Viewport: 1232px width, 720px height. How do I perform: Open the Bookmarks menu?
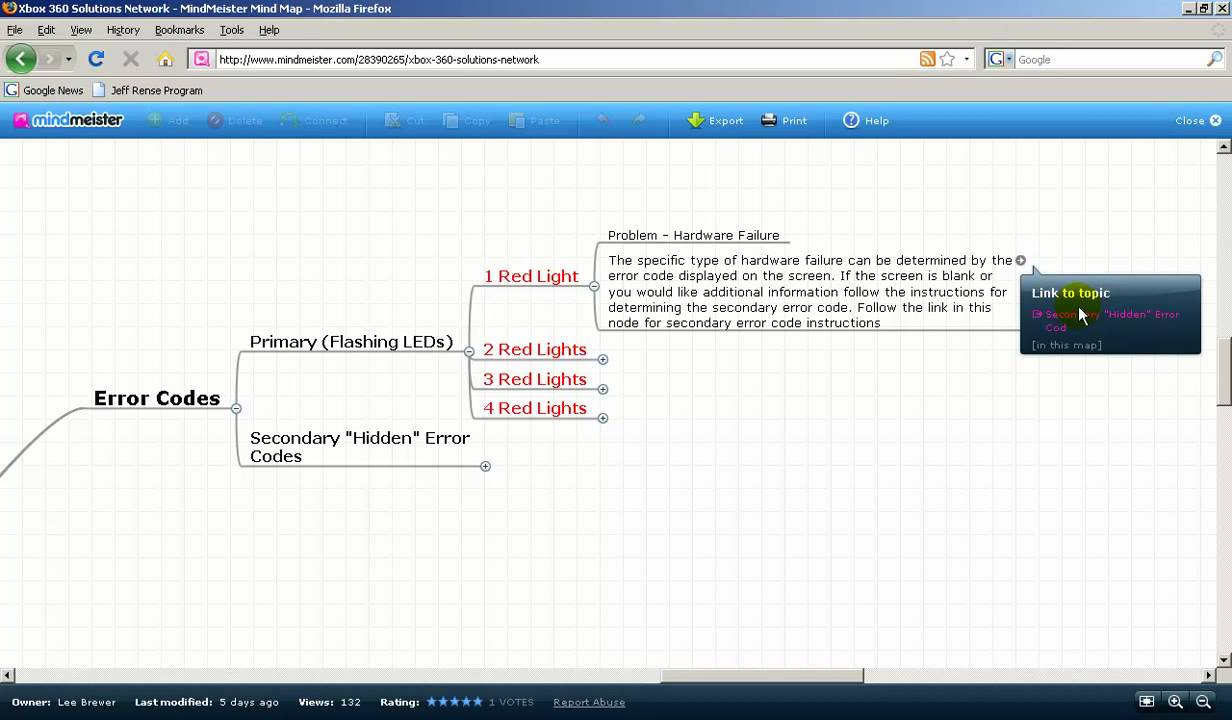(x=179, y=30)
